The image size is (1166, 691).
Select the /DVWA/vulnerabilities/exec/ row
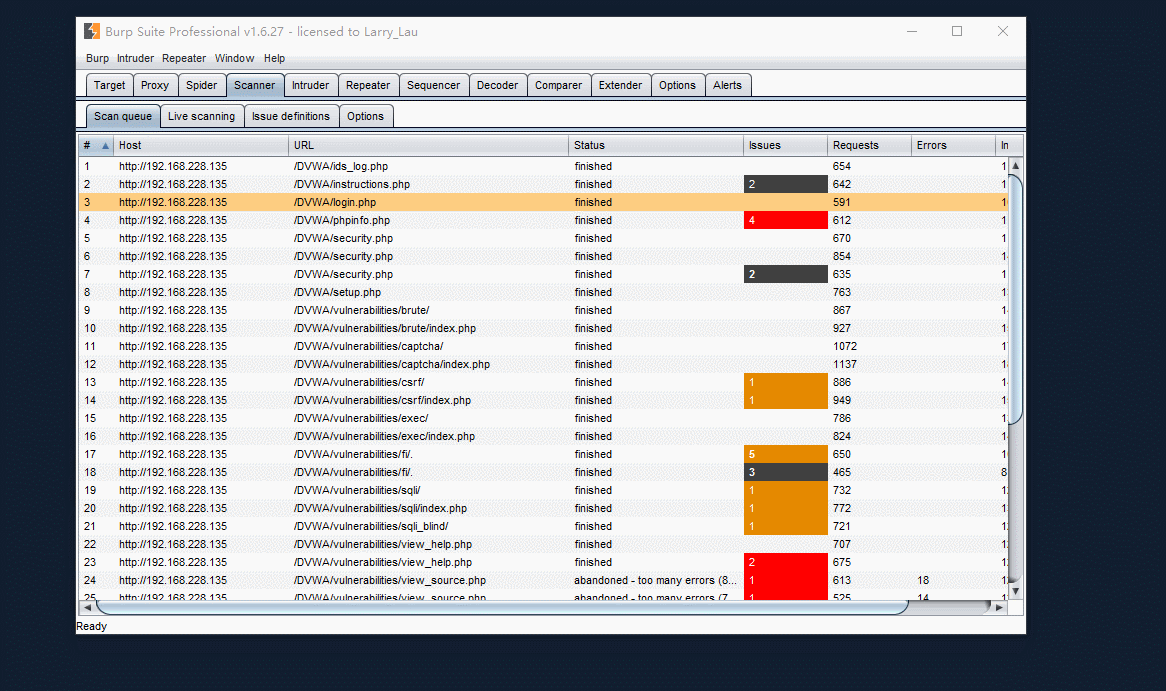544,418
